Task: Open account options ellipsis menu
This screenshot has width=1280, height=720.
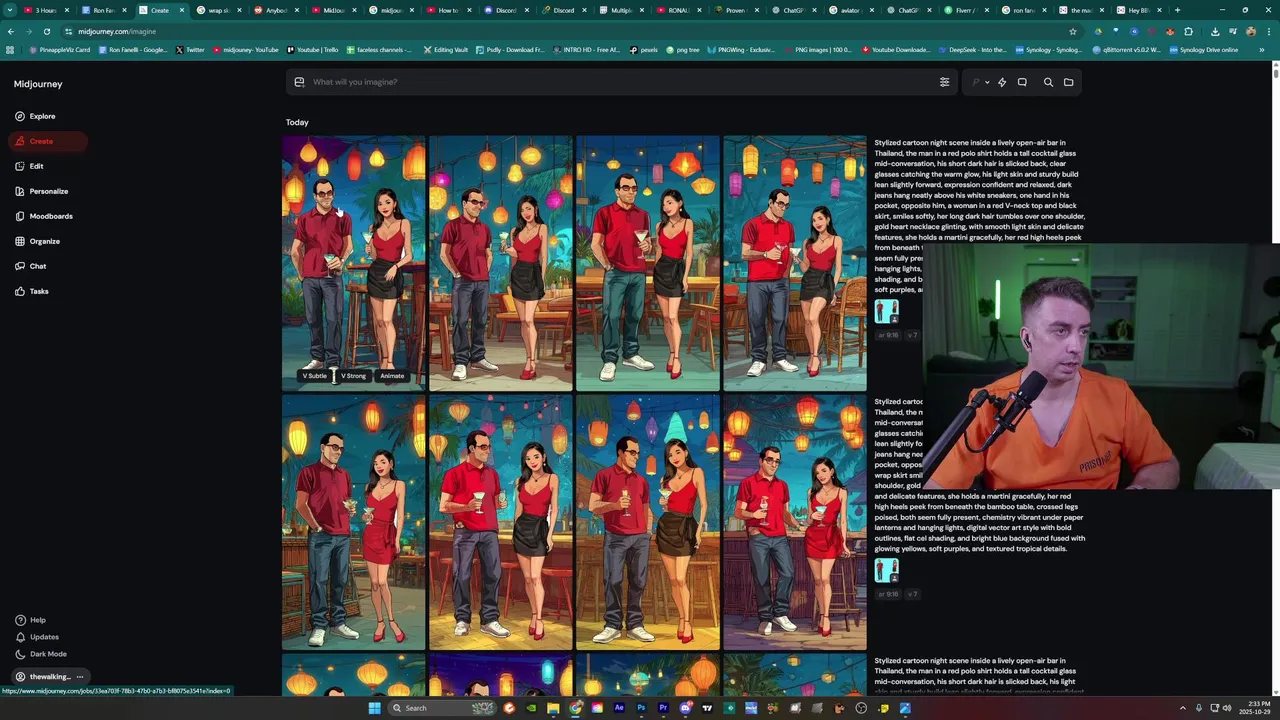Action: 80,677
